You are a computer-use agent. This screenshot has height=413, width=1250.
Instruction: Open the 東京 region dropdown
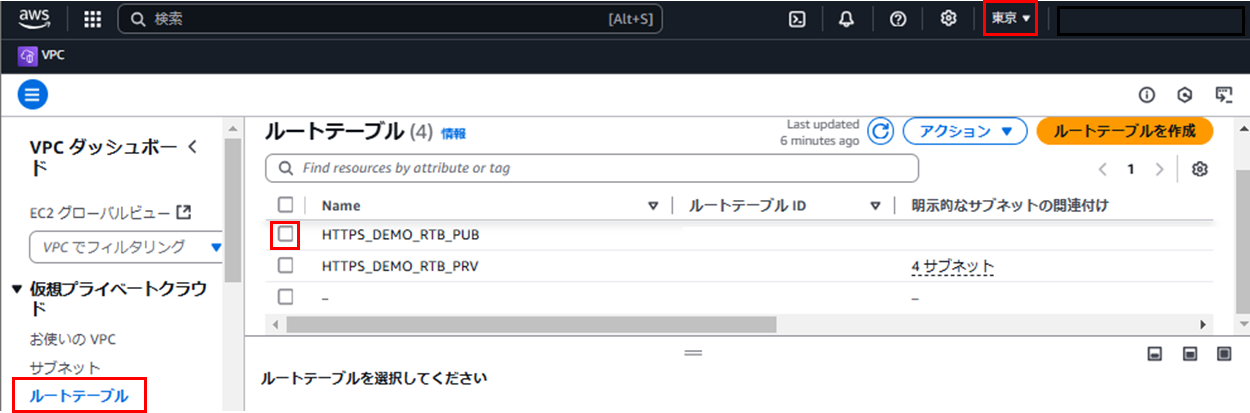point(1010,19)
